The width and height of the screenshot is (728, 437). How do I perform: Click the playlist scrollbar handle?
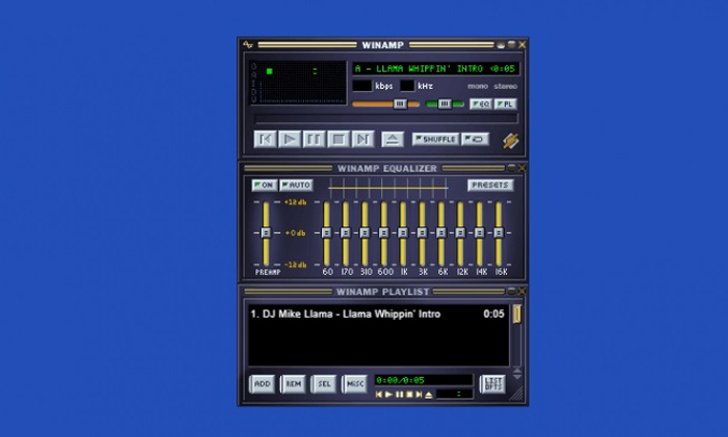[x=517, y=314]
